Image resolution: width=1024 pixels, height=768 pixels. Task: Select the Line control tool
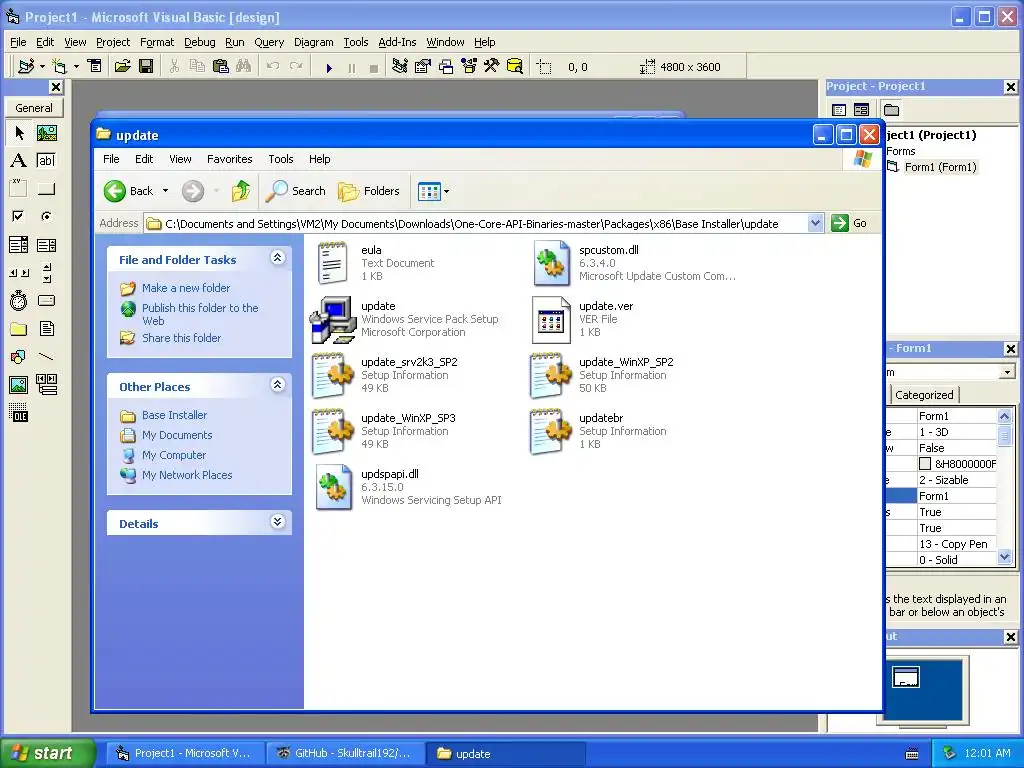46,357
